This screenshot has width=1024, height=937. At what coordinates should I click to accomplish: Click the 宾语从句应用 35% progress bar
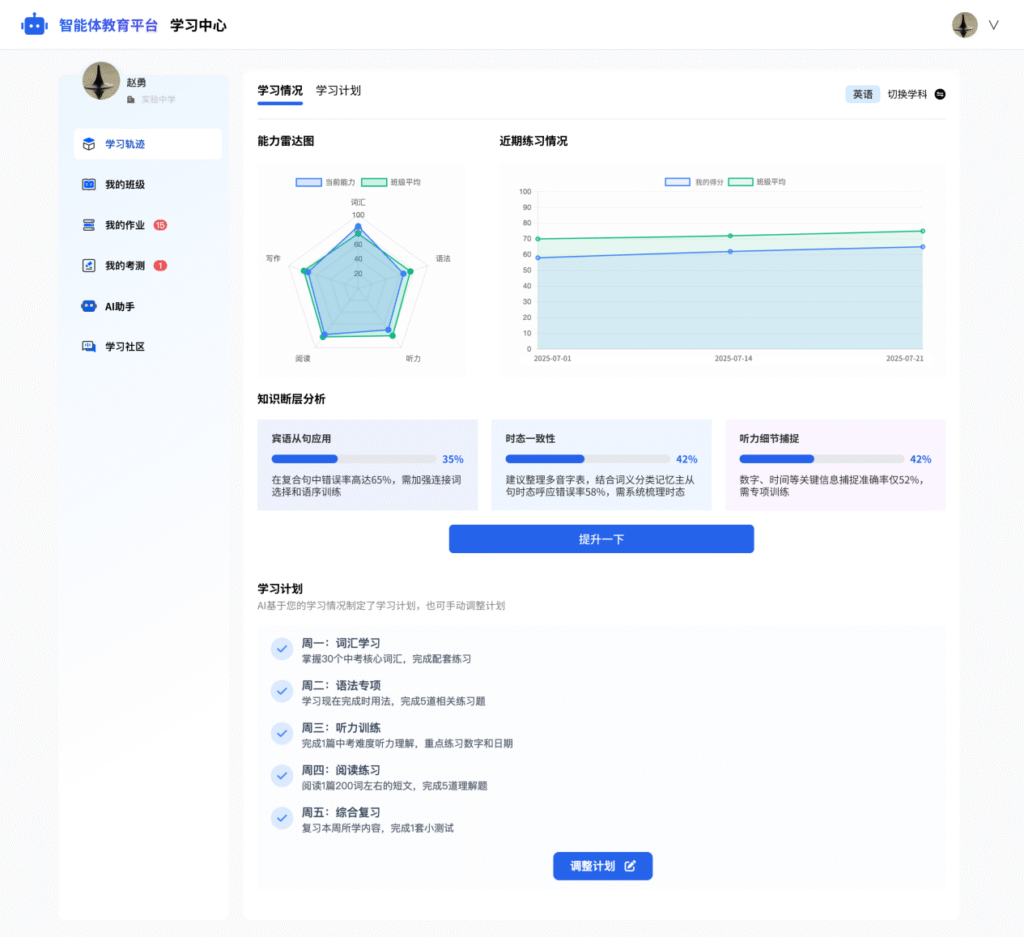pyautogui.click(x=353, y=459)
